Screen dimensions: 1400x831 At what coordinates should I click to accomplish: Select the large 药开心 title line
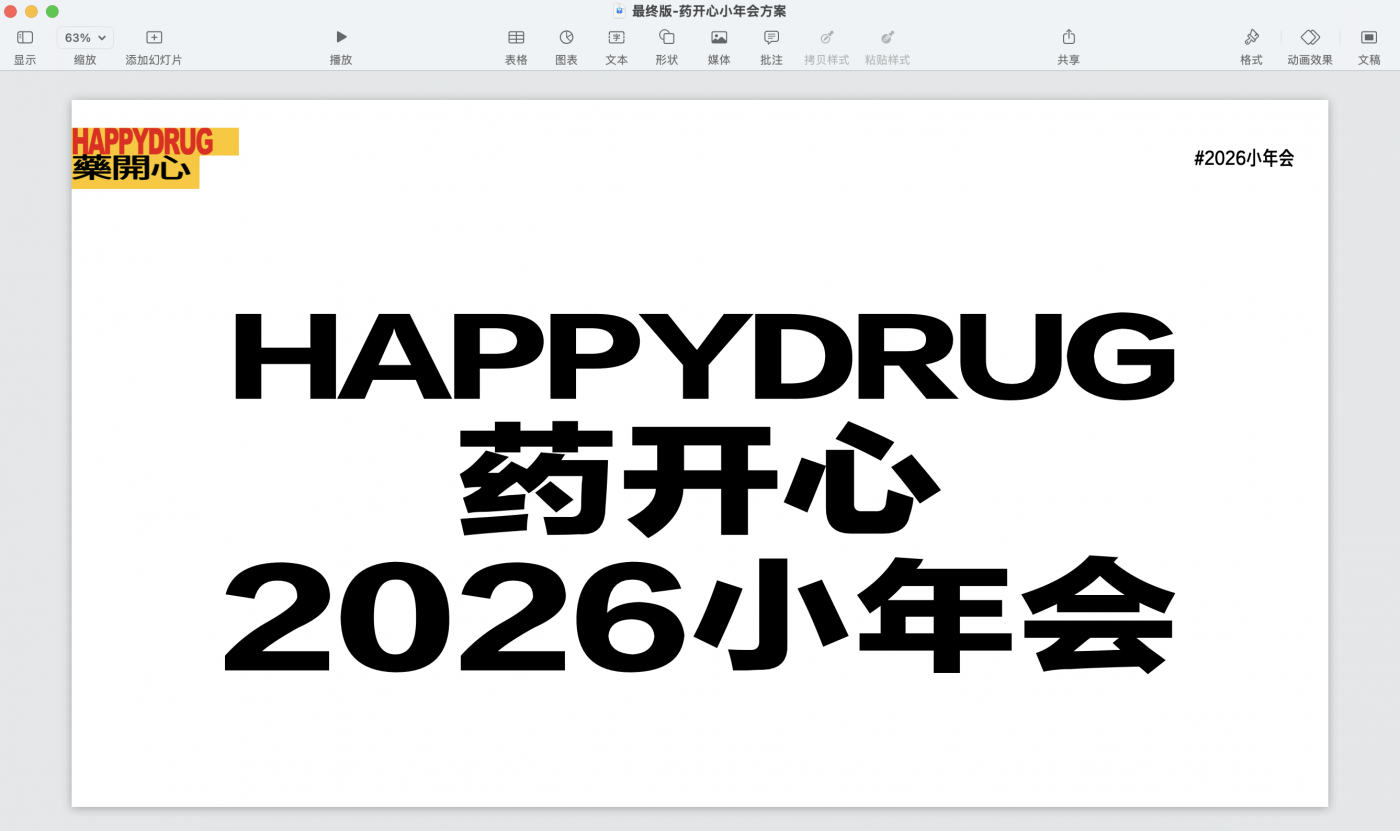click(x=700, y=478)
